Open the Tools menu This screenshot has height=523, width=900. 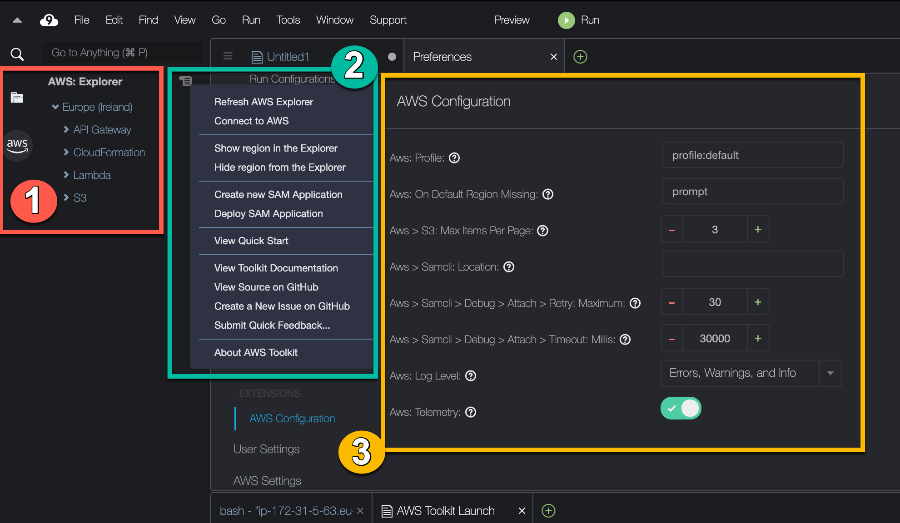[x=288, y=20]
